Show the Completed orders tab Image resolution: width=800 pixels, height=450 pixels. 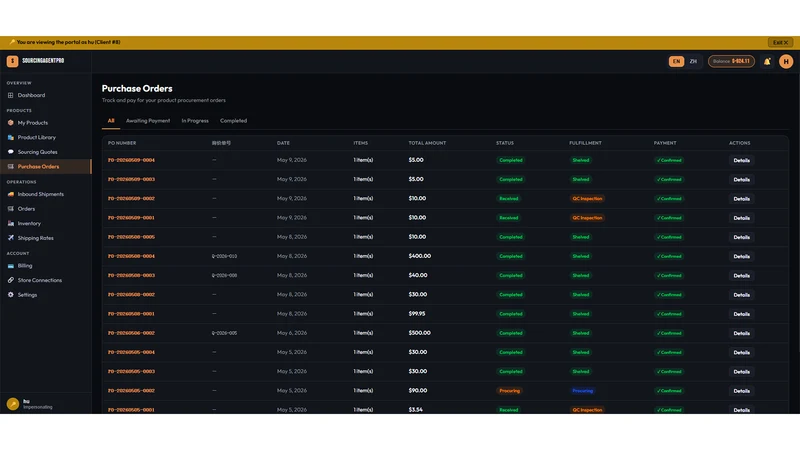[233, 121]
